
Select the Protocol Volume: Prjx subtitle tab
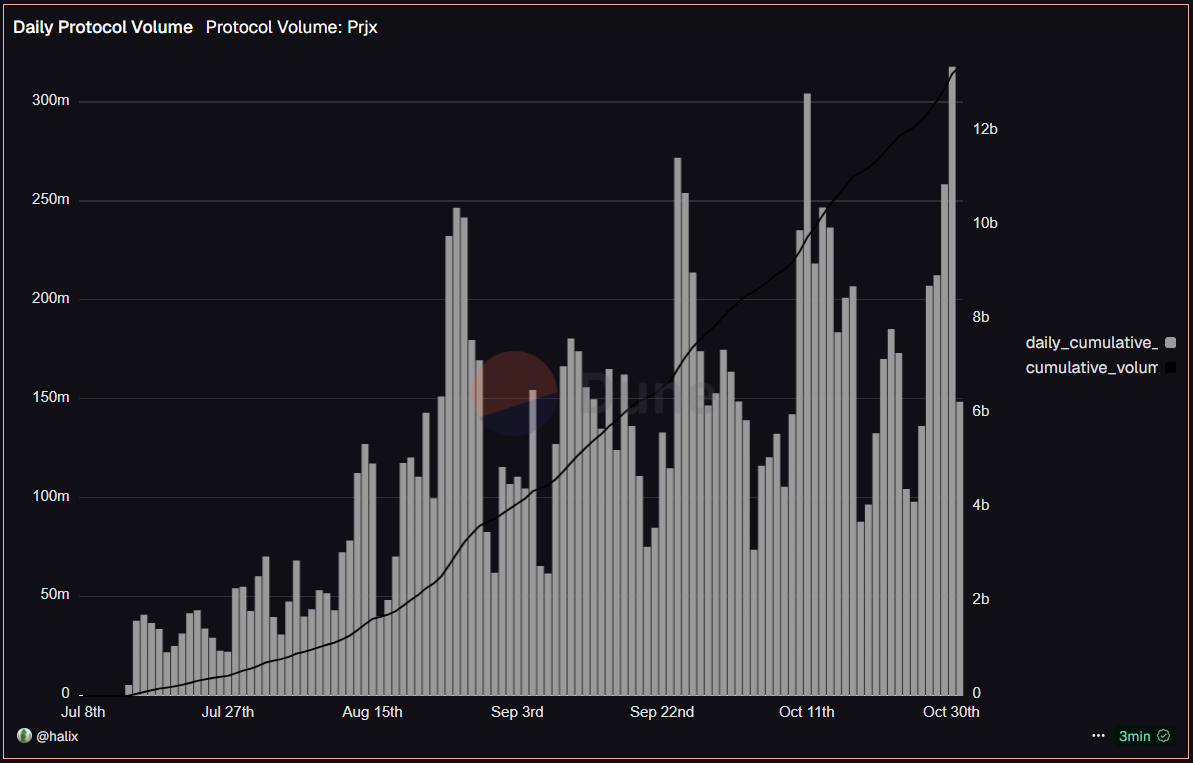point(291,27)
